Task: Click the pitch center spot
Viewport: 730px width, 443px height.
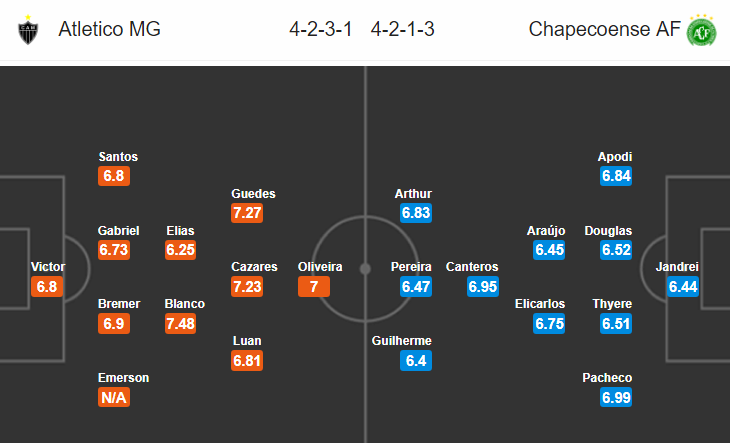Action: 365,269
